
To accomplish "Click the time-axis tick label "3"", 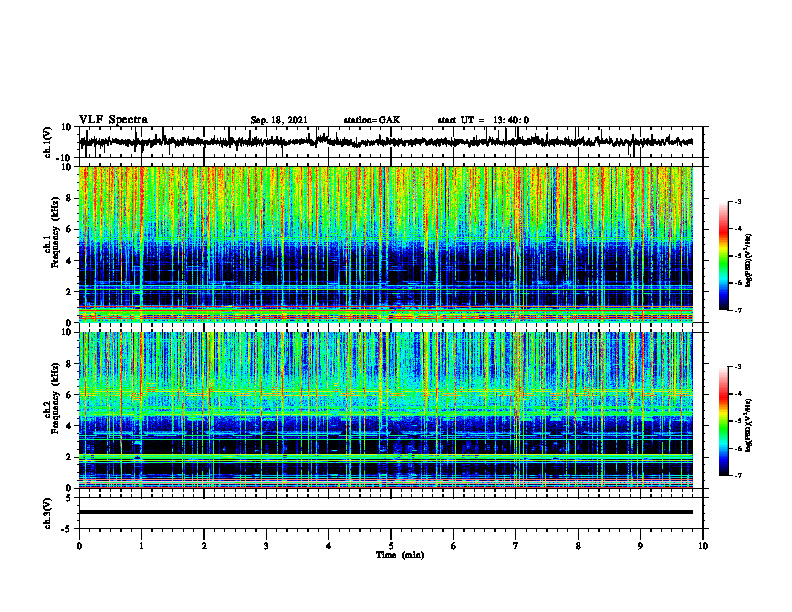I will (266, 546).
